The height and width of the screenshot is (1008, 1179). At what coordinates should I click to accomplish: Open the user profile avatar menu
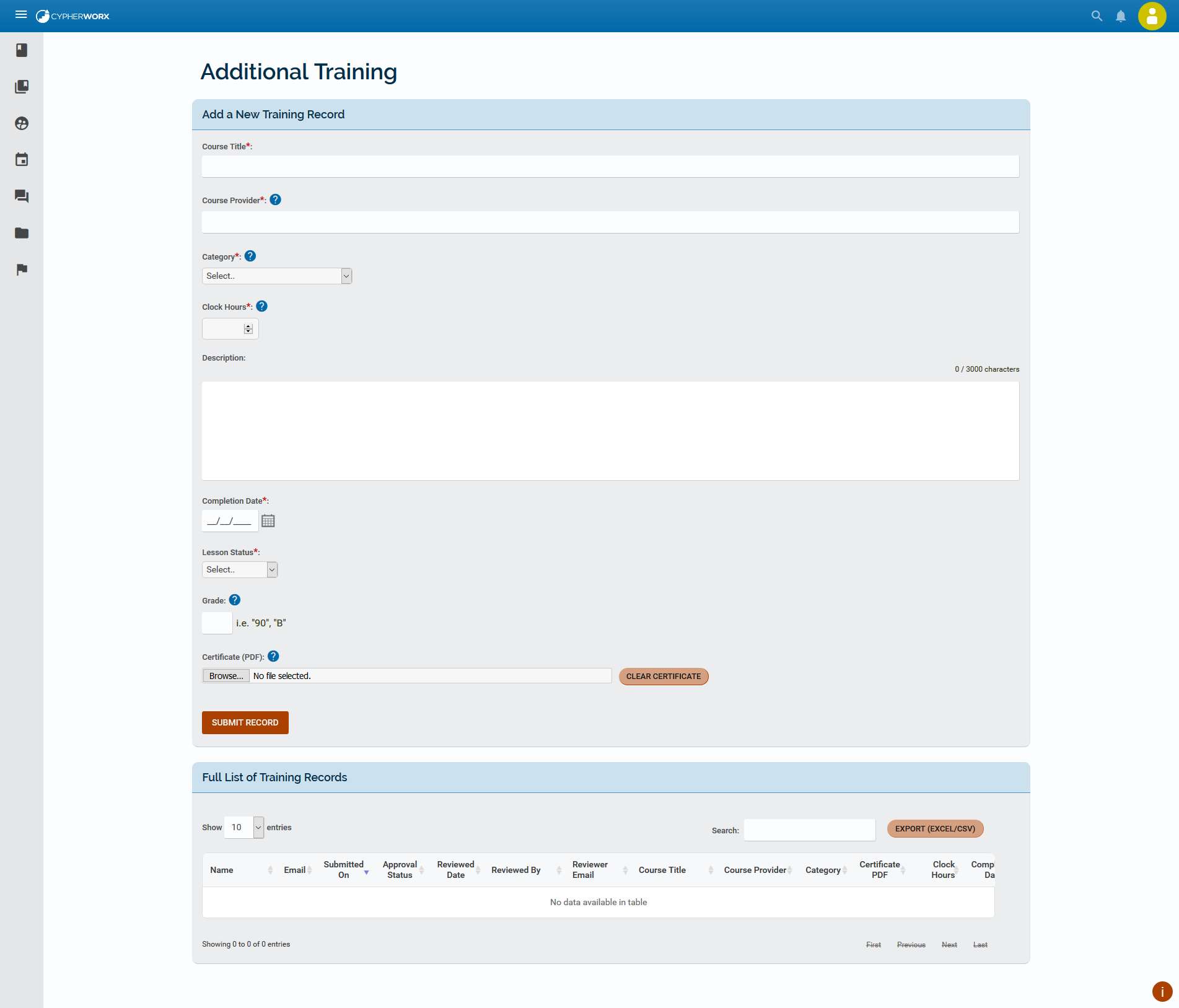(1151, 15)
